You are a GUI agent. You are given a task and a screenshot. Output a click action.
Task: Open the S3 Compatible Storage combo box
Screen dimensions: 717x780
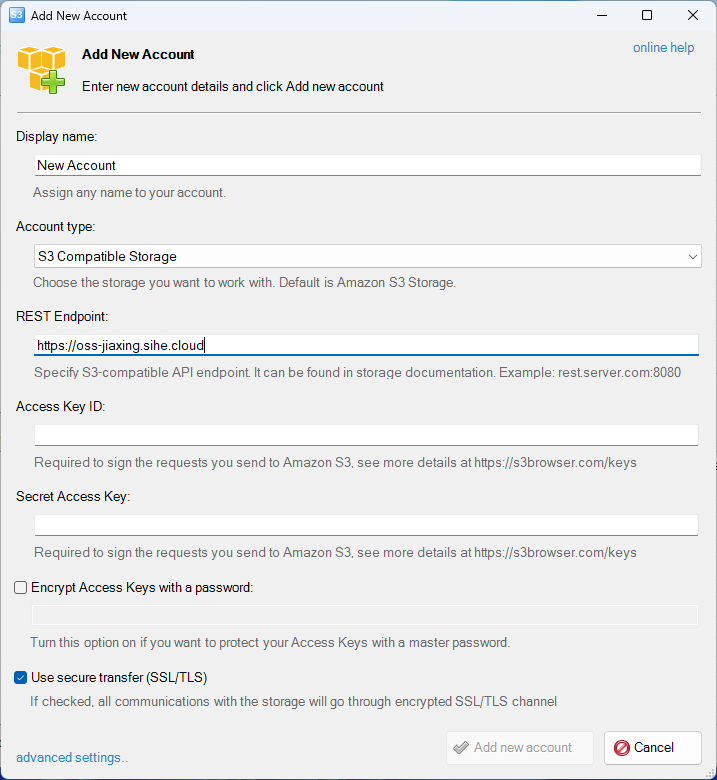point(368,256)
